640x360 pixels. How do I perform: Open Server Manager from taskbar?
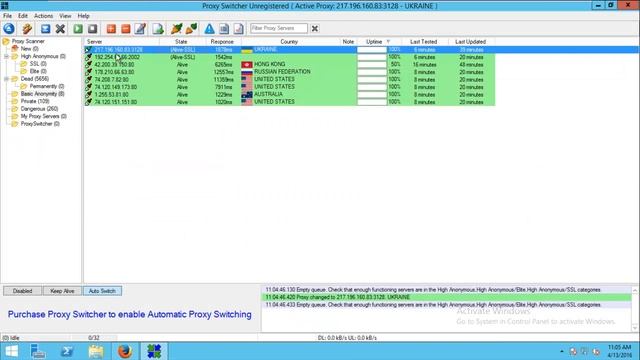click(x=38, y=351)
